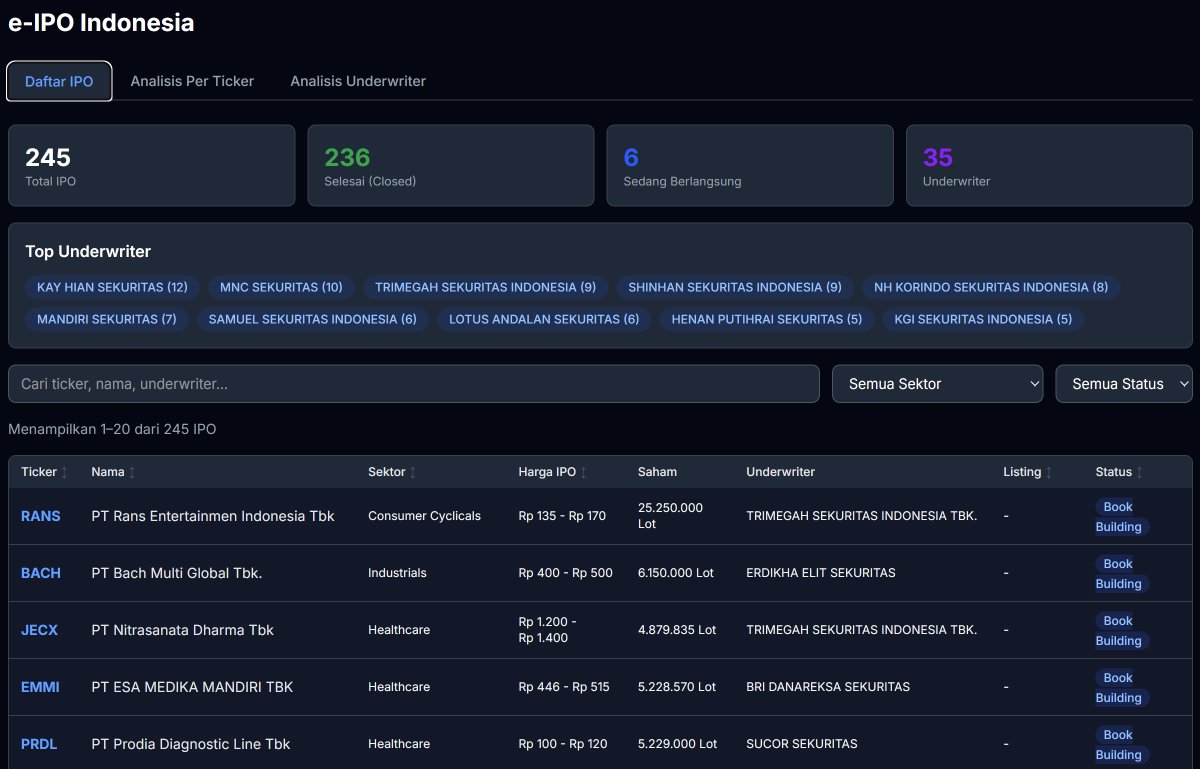Open the EMMI ticker link
The height and width of the screenshot is (769, 1200).
pos(40,687)
